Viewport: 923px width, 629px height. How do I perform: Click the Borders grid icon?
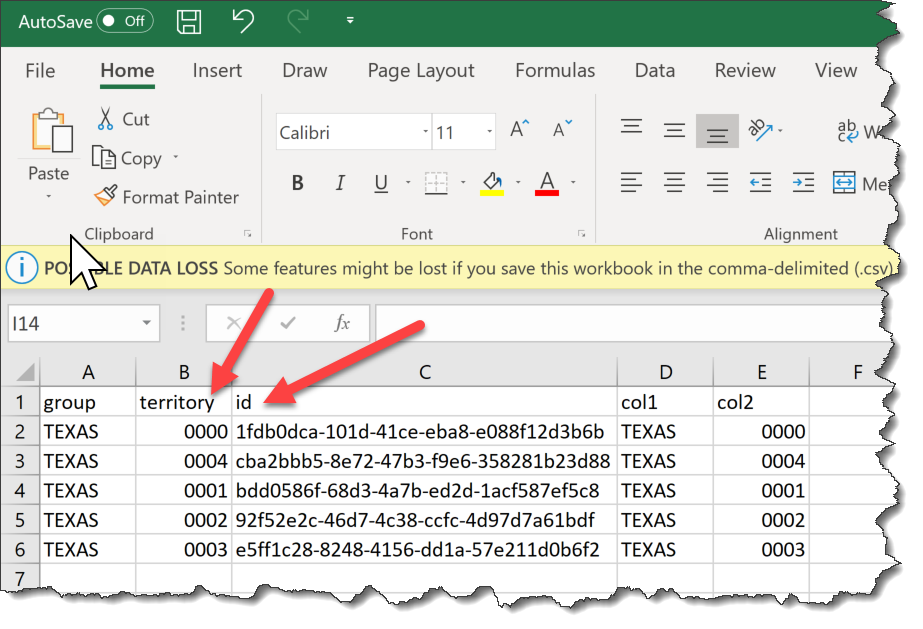click(x=436, y=183)
